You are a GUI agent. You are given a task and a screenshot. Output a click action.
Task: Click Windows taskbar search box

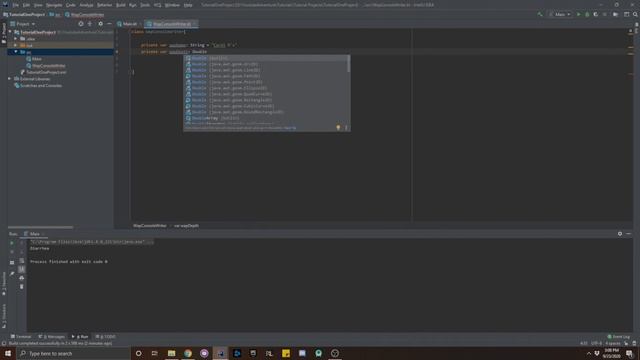[73, 353]
